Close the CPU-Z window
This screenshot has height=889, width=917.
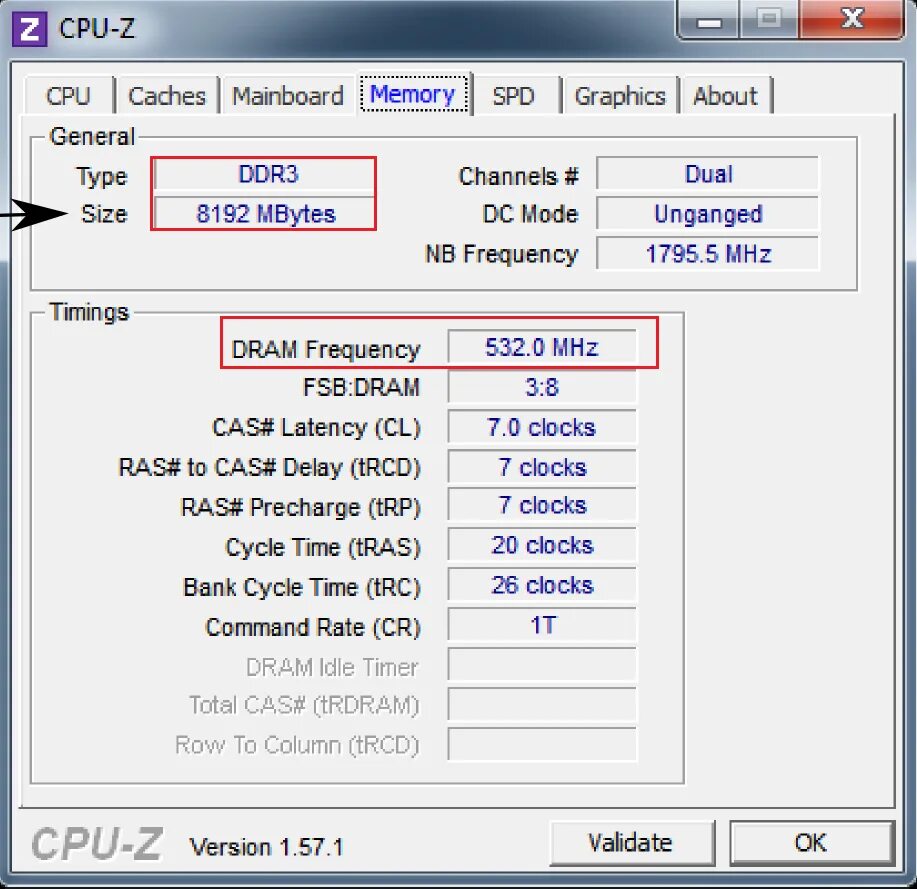click(852, 19)
